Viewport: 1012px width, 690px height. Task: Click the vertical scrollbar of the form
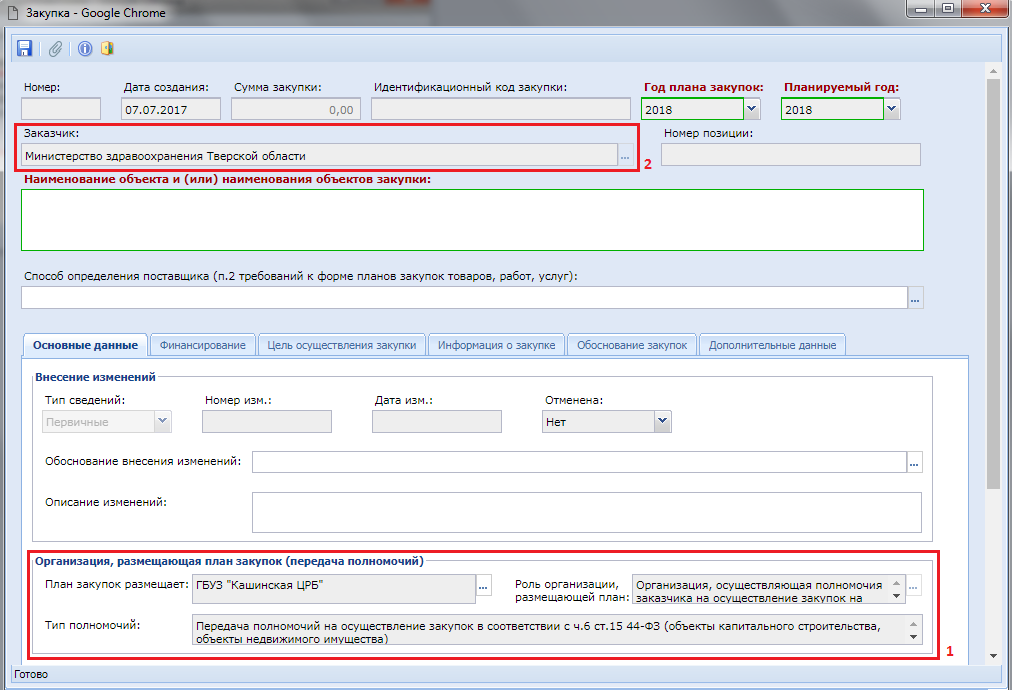(992, 300)
